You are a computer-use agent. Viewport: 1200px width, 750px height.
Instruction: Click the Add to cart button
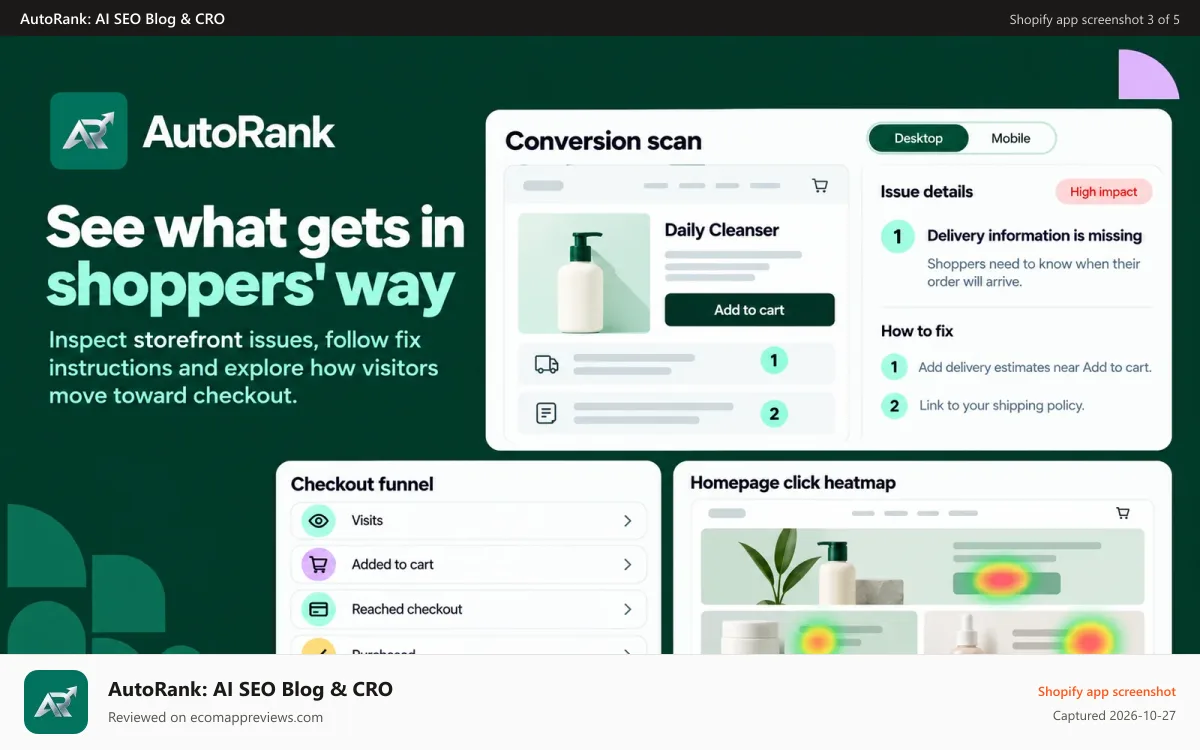pyautogui.click(x=749, y=310)
